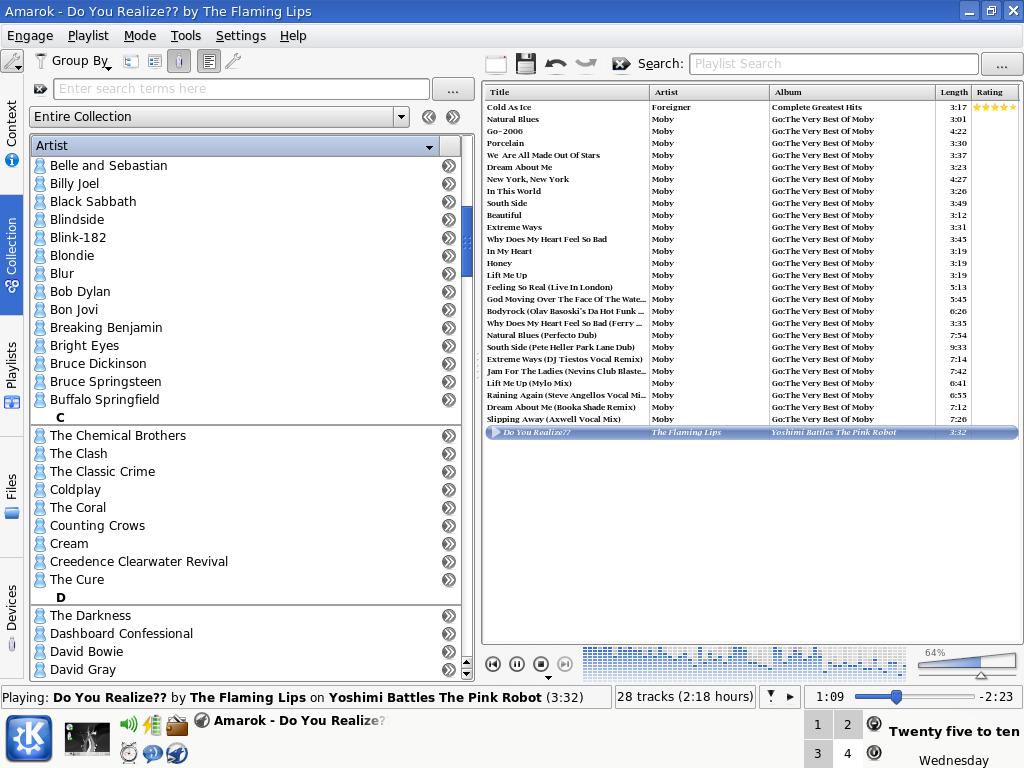Image resolution: width=1024 pixels, height=768 pixels.
Task: Open the Context sidebar tab
Action: [x=12, y=133]
